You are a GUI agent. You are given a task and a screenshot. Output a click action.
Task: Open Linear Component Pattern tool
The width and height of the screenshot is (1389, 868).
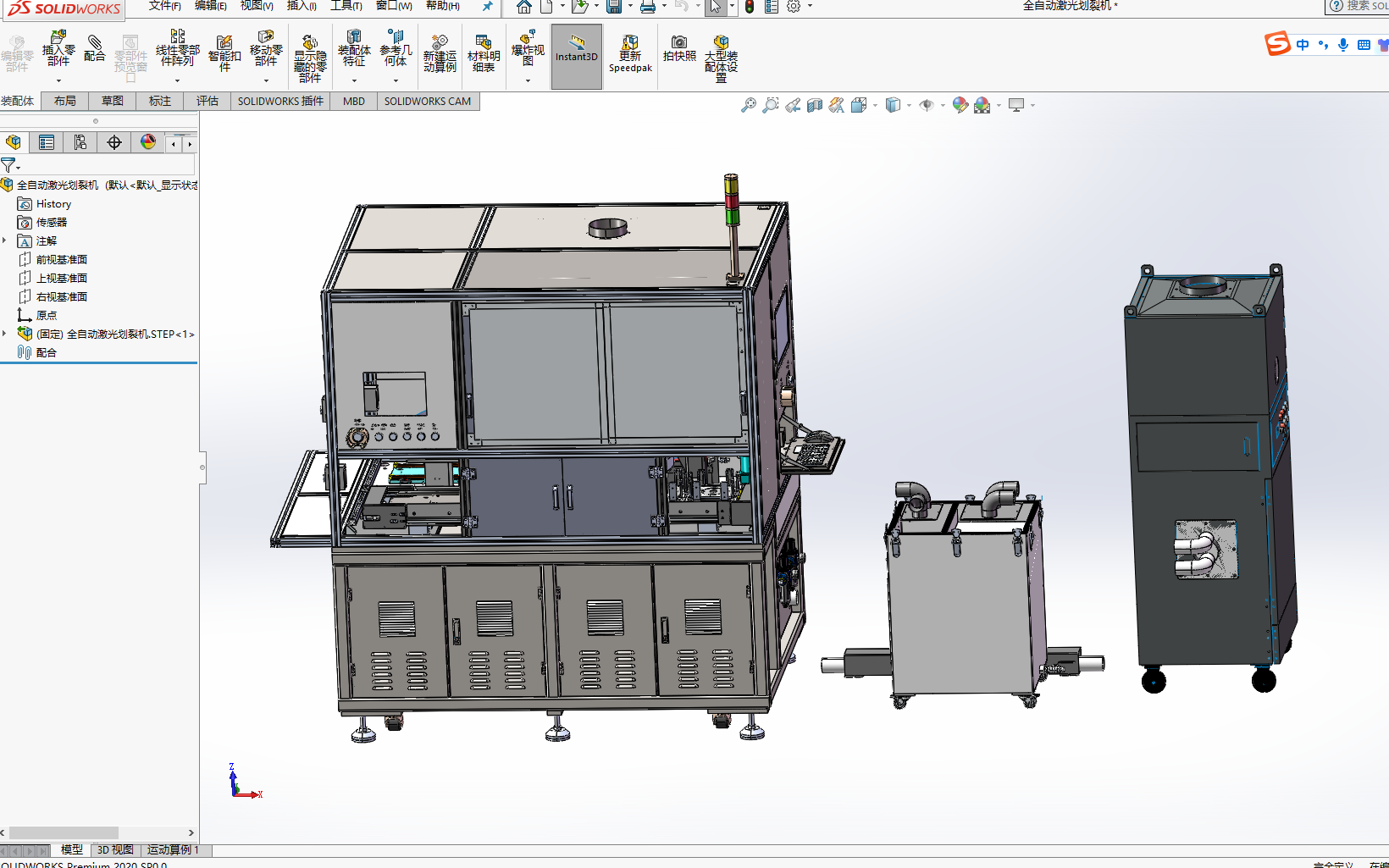177,49
